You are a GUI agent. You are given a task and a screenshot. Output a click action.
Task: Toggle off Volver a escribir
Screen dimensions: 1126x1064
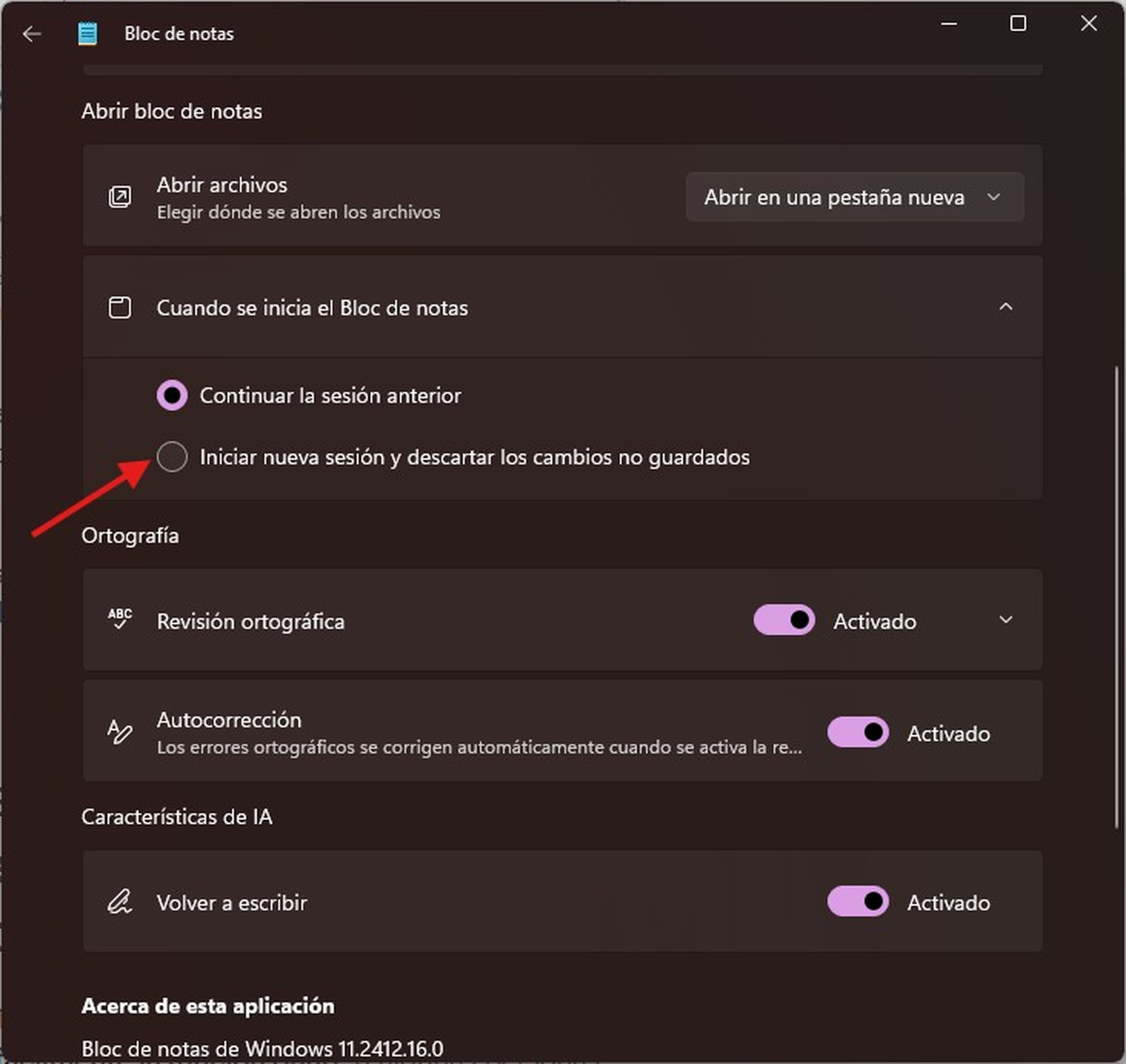pos(858,901)
